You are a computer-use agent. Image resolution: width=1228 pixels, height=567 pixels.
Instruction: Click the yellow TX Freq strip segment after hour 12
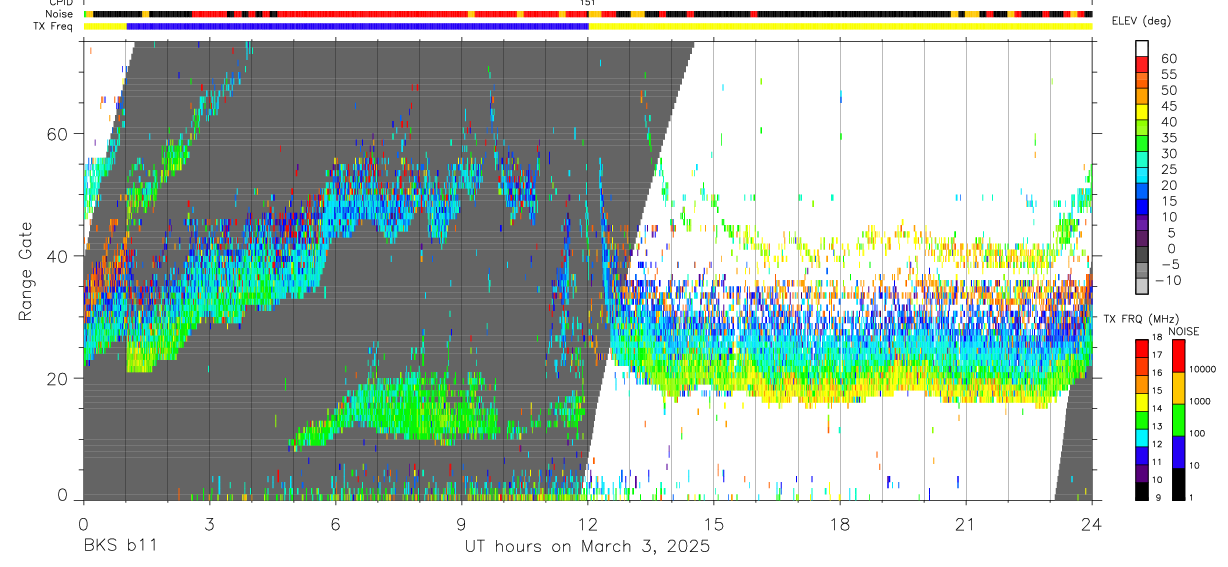(841, 26)
